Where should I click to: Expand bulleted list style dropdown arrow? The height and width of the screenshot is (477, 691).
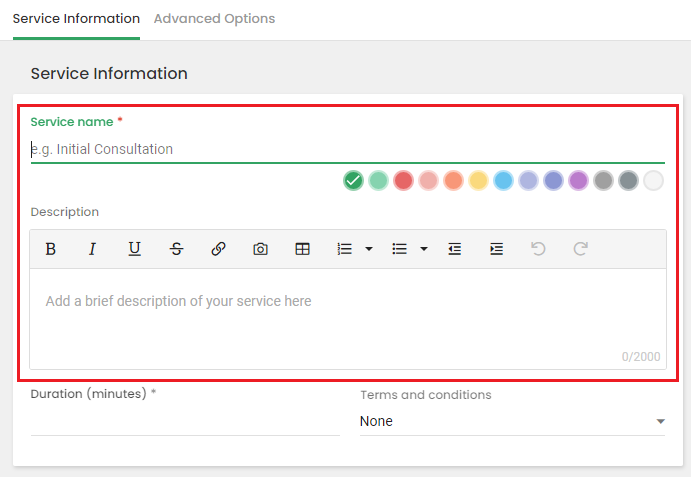(424, 249)
